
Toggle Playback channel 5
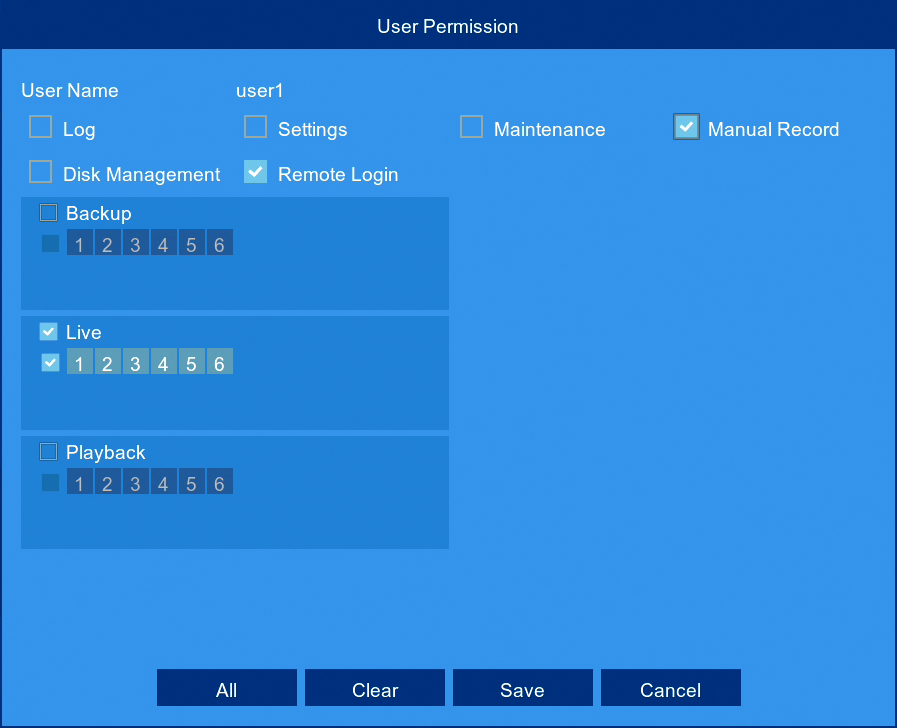coord(192,482)
